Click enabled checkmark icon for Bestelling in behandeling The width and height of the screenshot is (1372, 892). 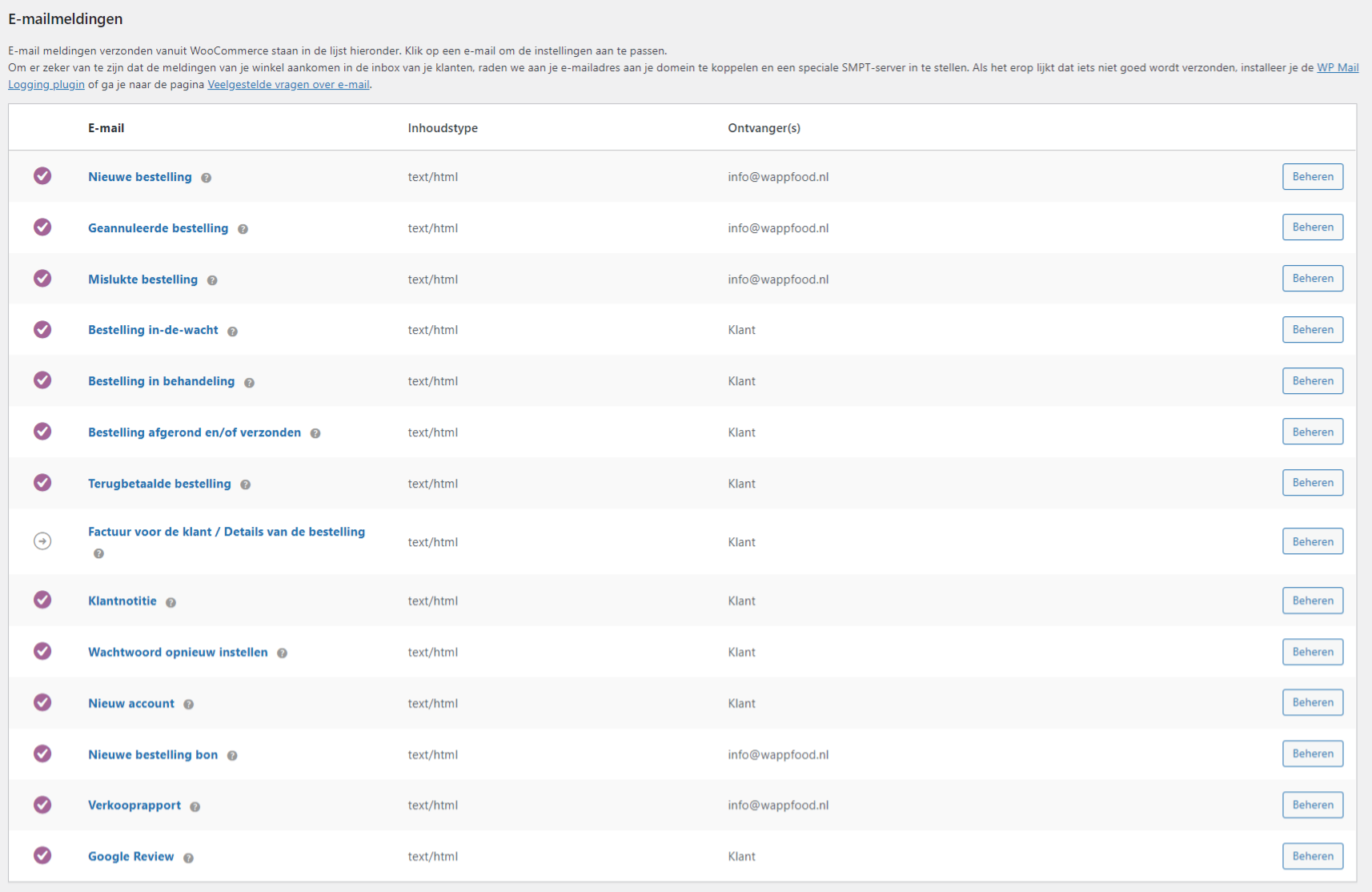coord(42,380)
